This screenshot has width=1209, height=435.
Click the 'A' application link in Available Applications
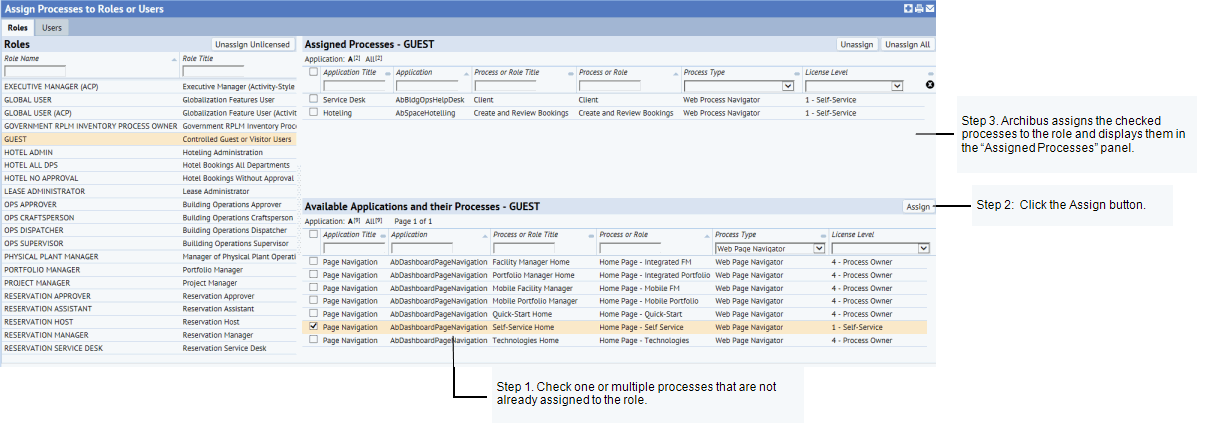(351, 221)
